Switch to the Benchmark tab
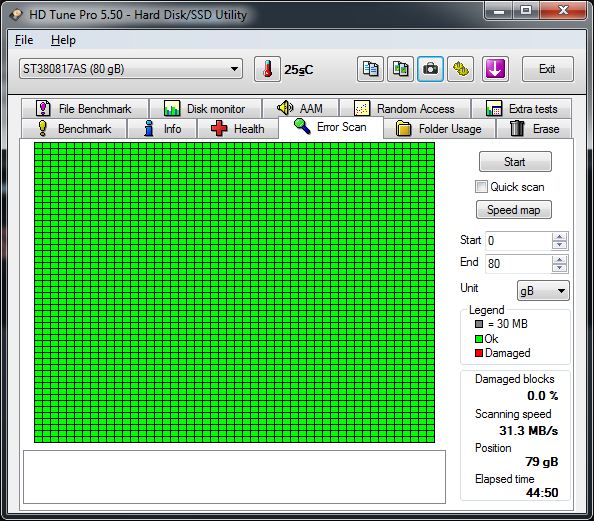The width and height of the screenshot is (594, 521). click(75, 129)
